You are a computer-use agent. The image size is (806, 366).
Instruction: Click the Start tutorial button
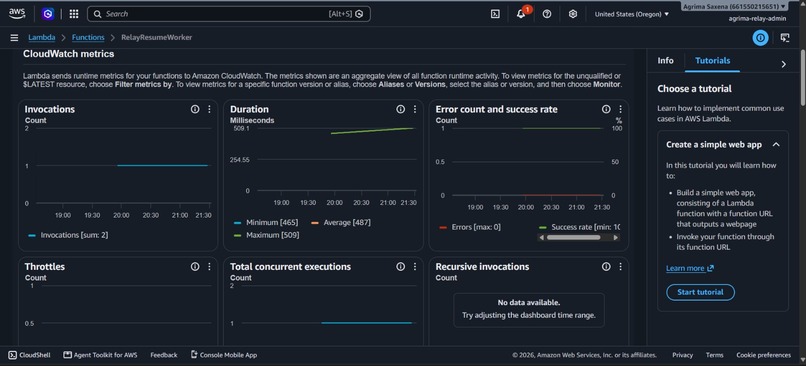[700, 292]
